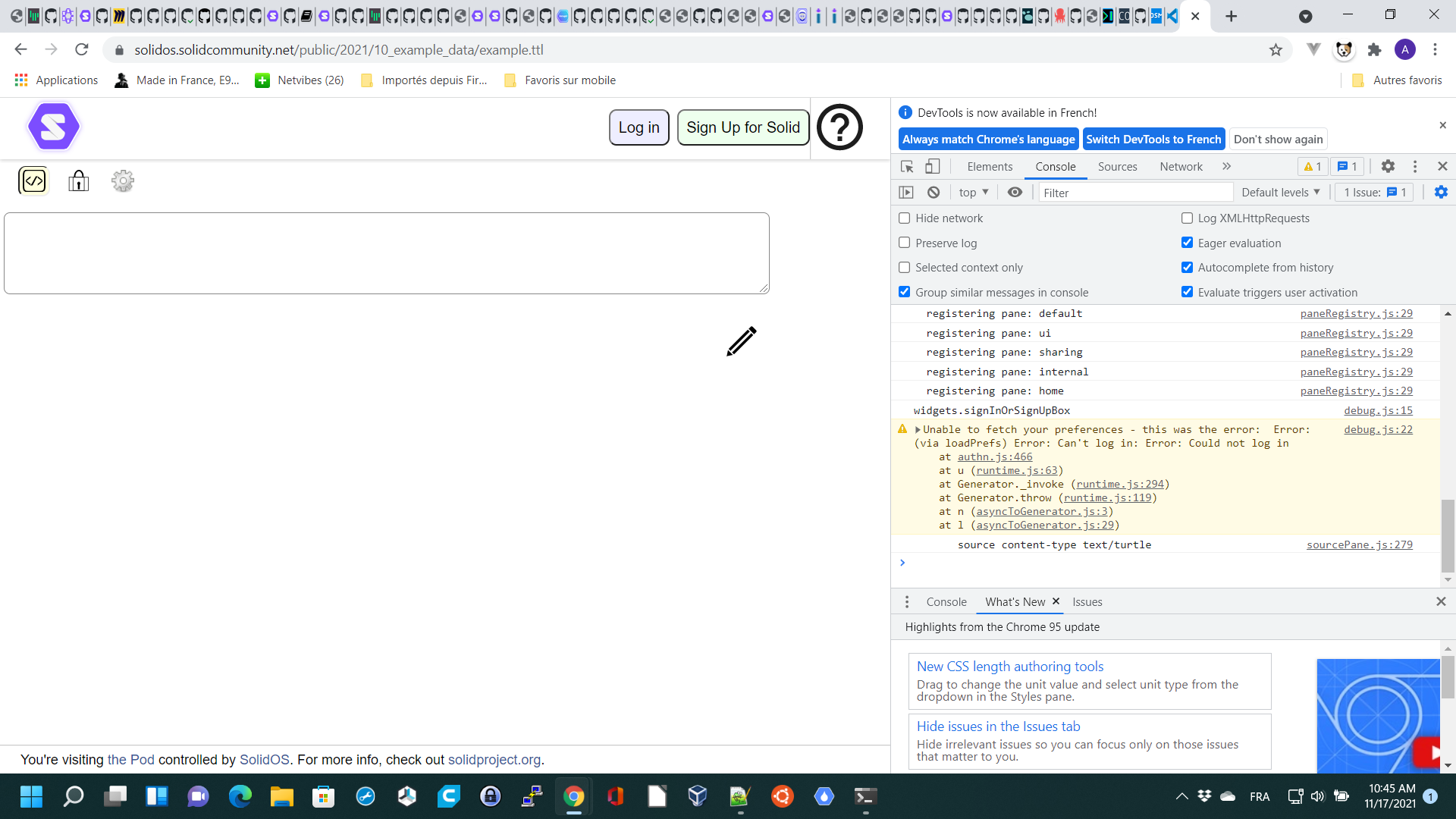Open the top context dropdown

[973, 193]
